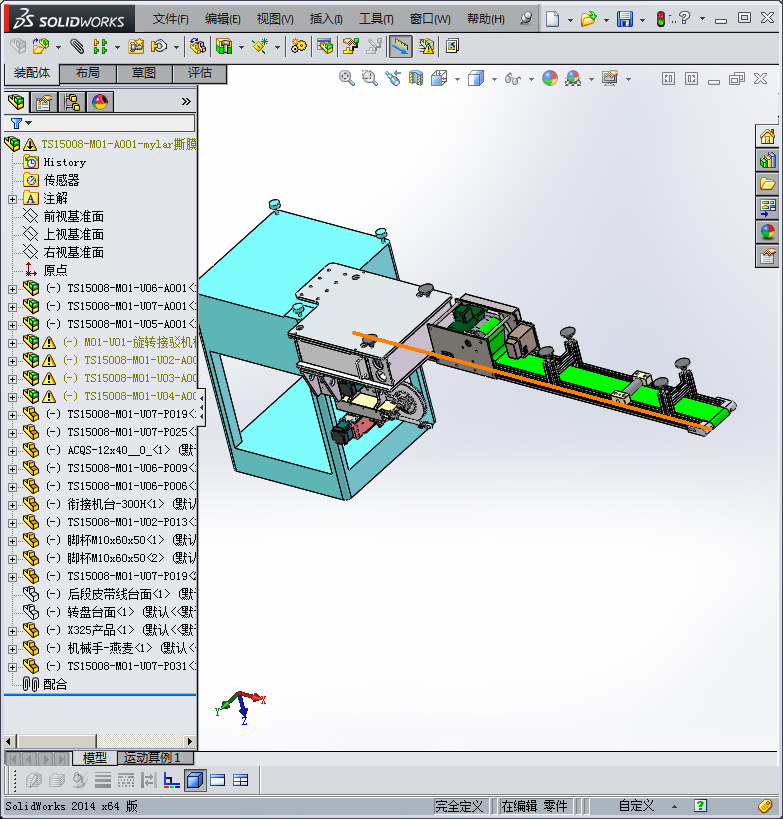Click right arrow of tree scrollbar
This screenshot has height=819, width=783.
click(190, 741)
